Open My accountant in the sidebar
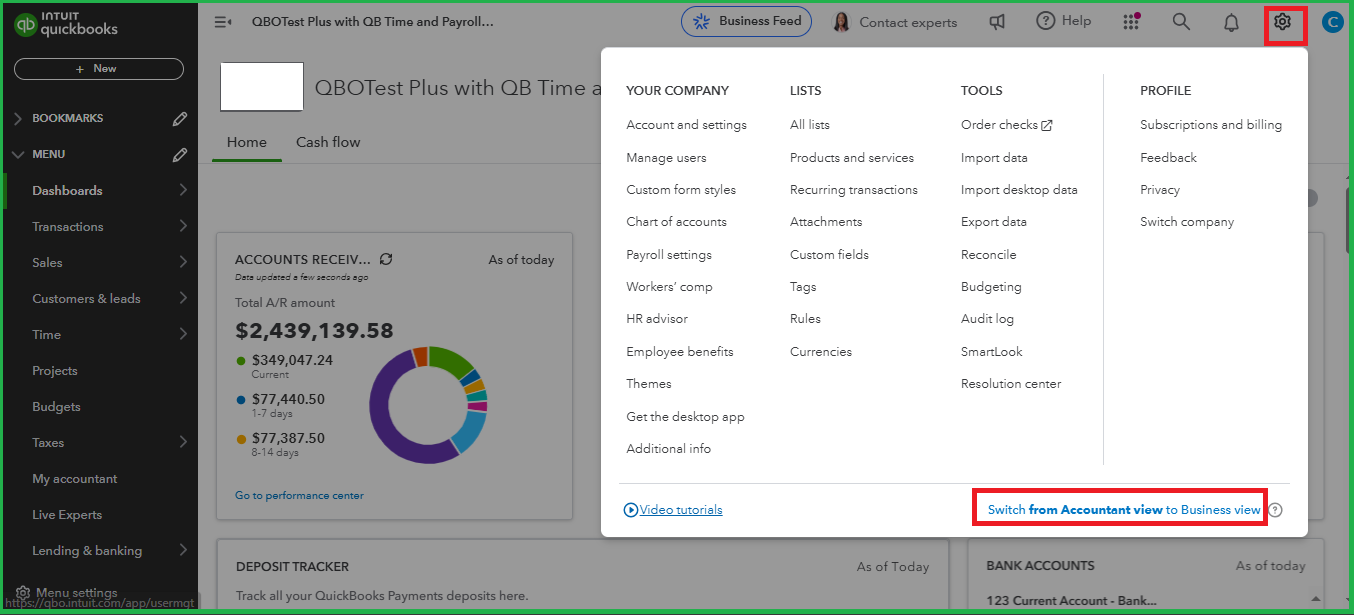This screenshot has width=1354, height=615. (x=75, y=479)
